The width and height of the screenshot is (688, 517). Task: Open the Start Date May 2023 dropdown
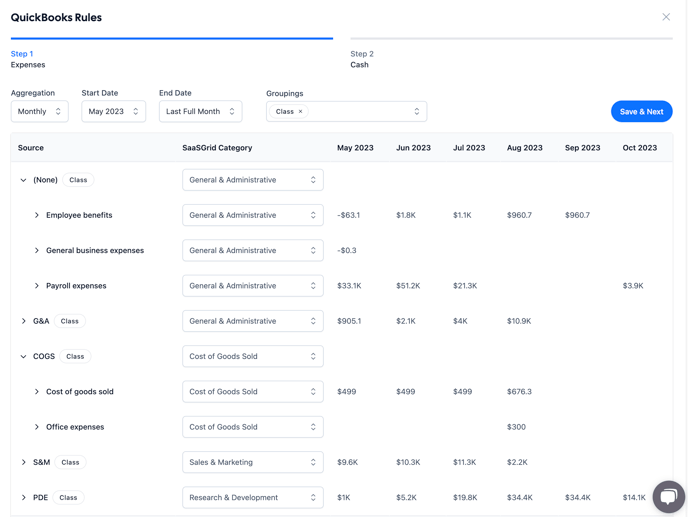pos(113,112)
